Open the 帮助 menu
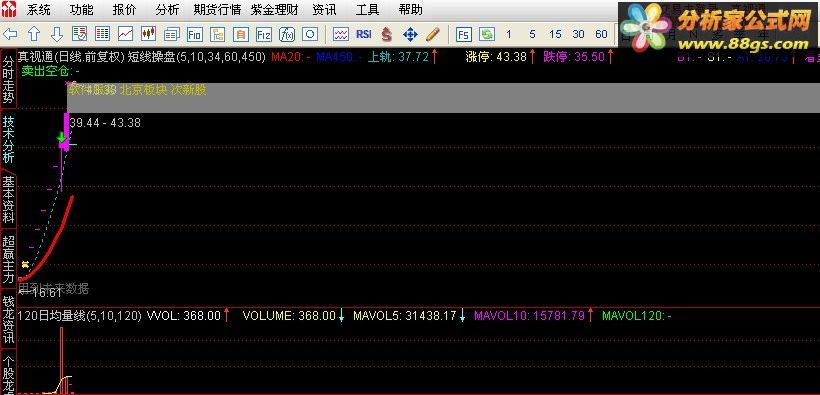Viewport: 820px width, 395px height. 410,9
